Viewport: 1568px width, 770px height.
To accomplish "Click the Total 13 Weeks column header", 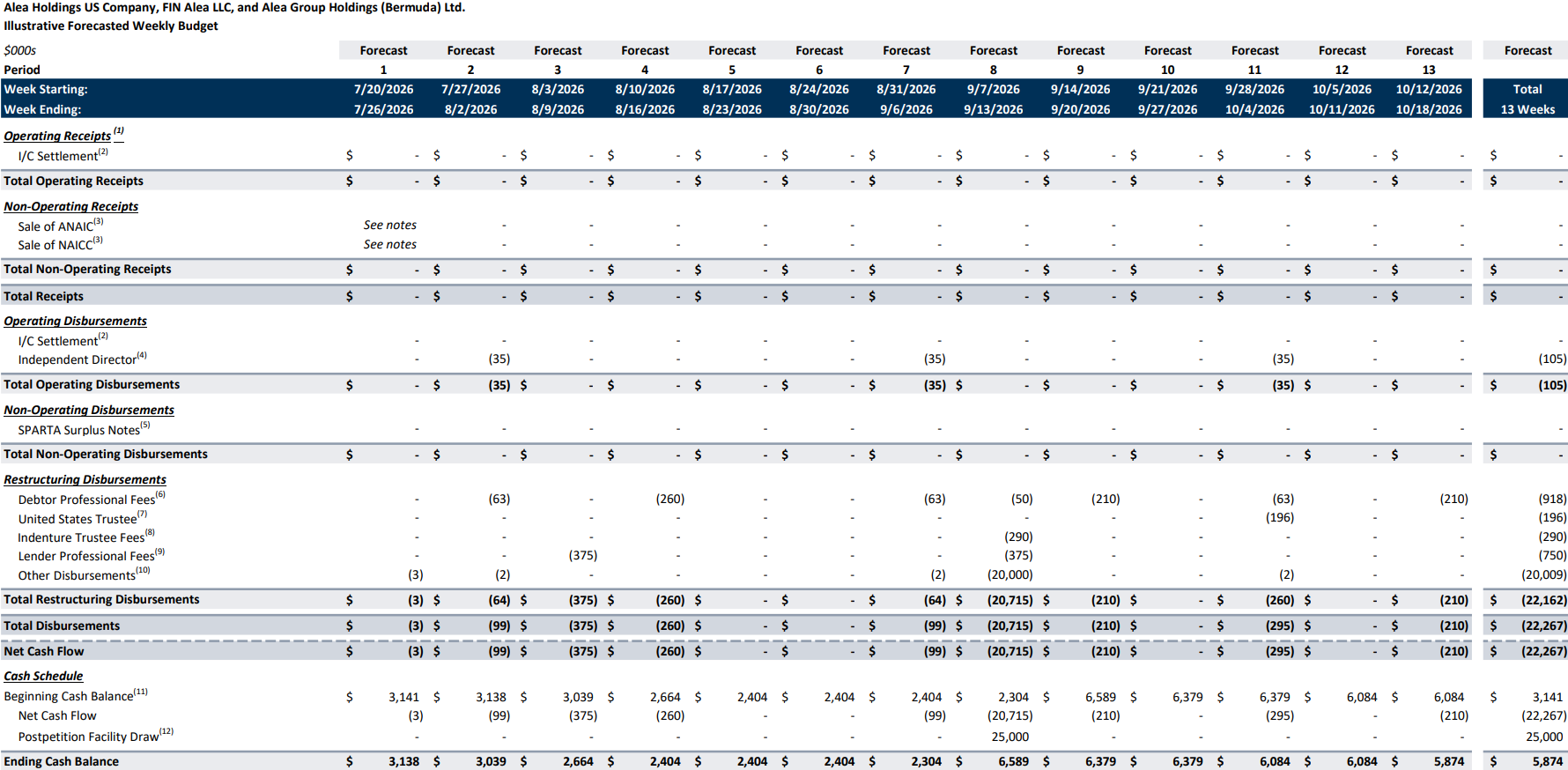I will 1527,99.
